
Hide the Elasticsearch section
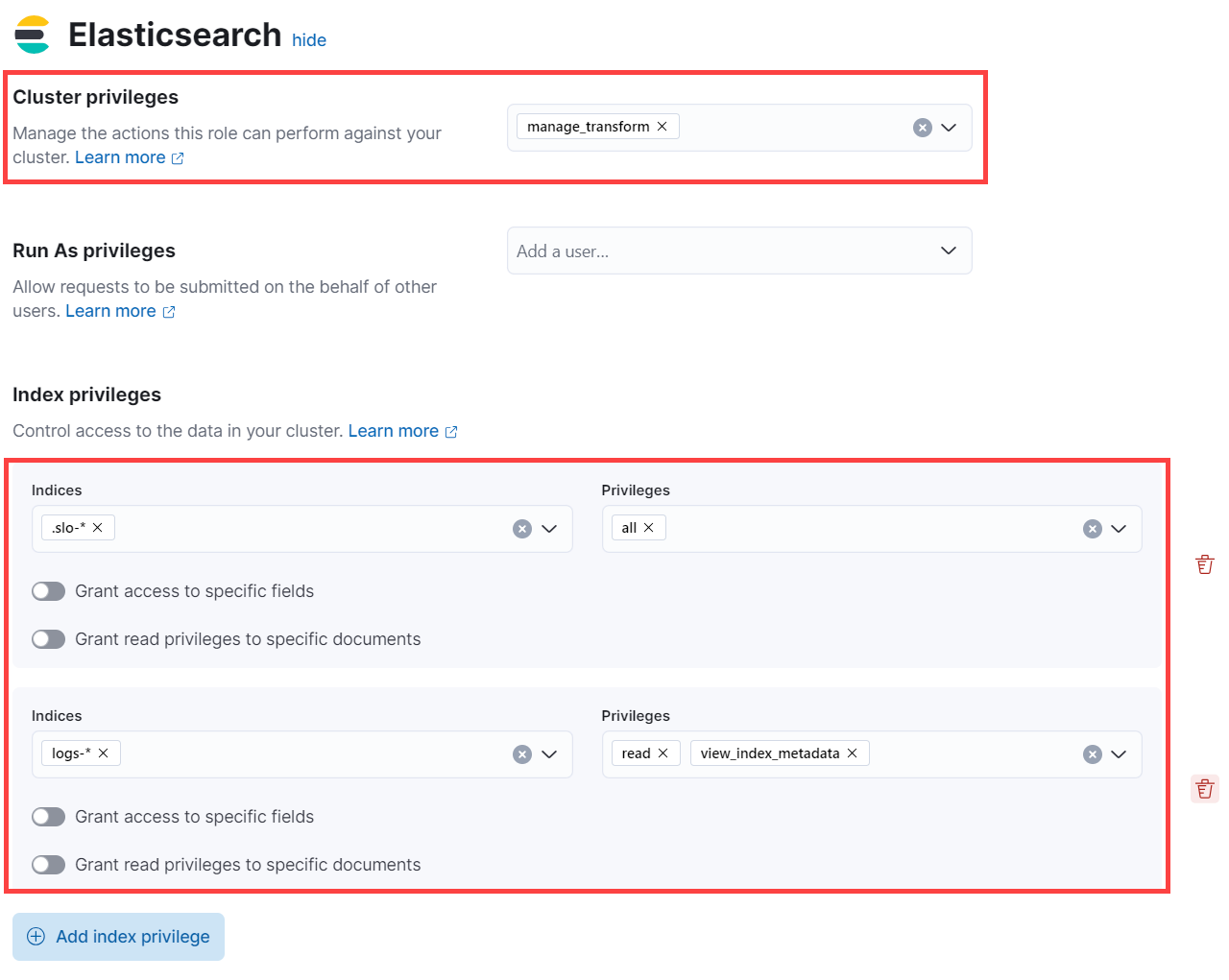(x=308, y=40)
